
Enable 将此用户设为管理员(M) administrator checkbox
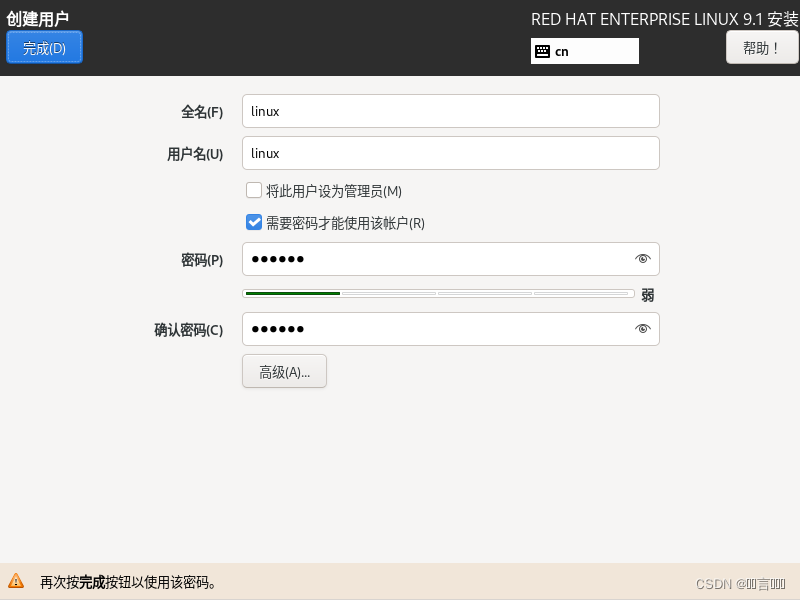[x=254, y=190]
